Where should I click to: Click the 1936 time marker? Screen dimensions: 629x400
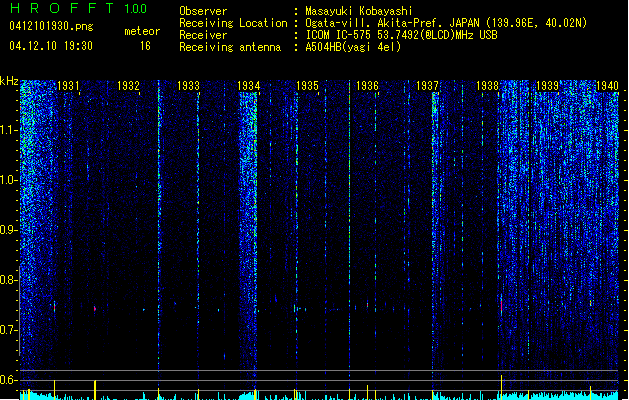[x=367, y=86]
